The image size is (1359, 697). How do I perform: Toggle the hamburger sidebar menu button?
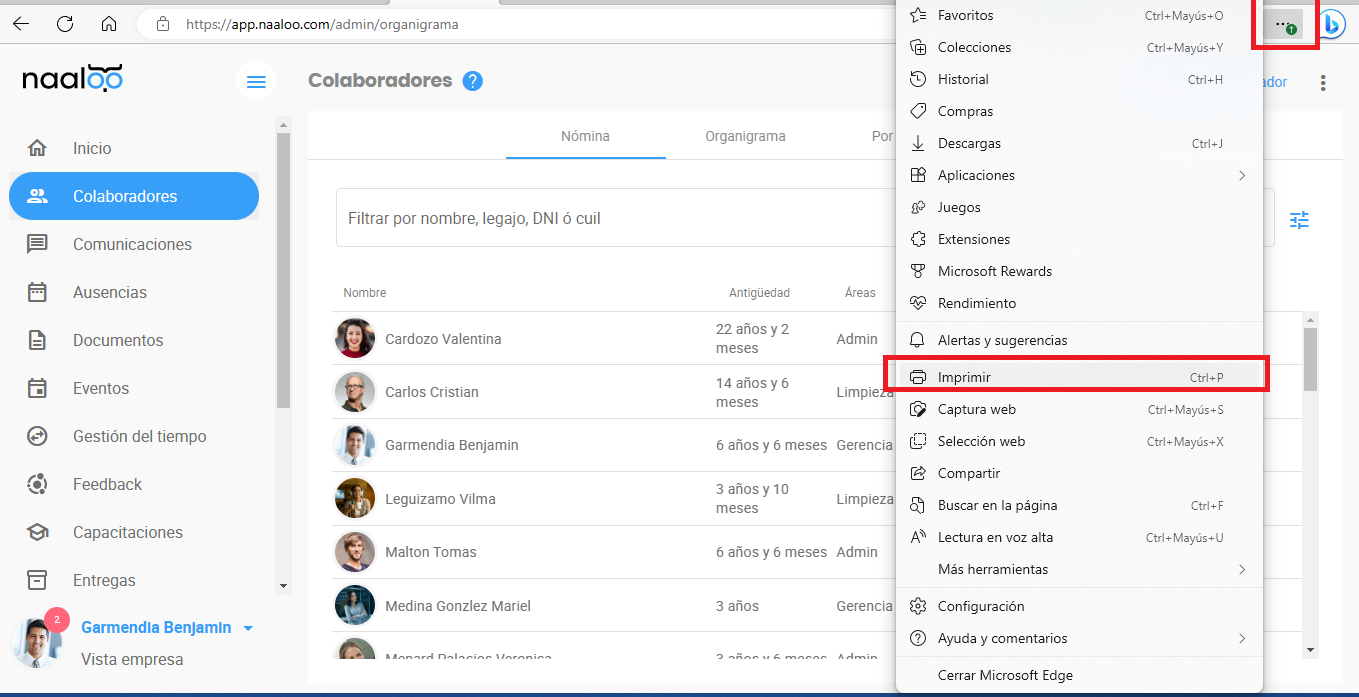tap(256, 81)
